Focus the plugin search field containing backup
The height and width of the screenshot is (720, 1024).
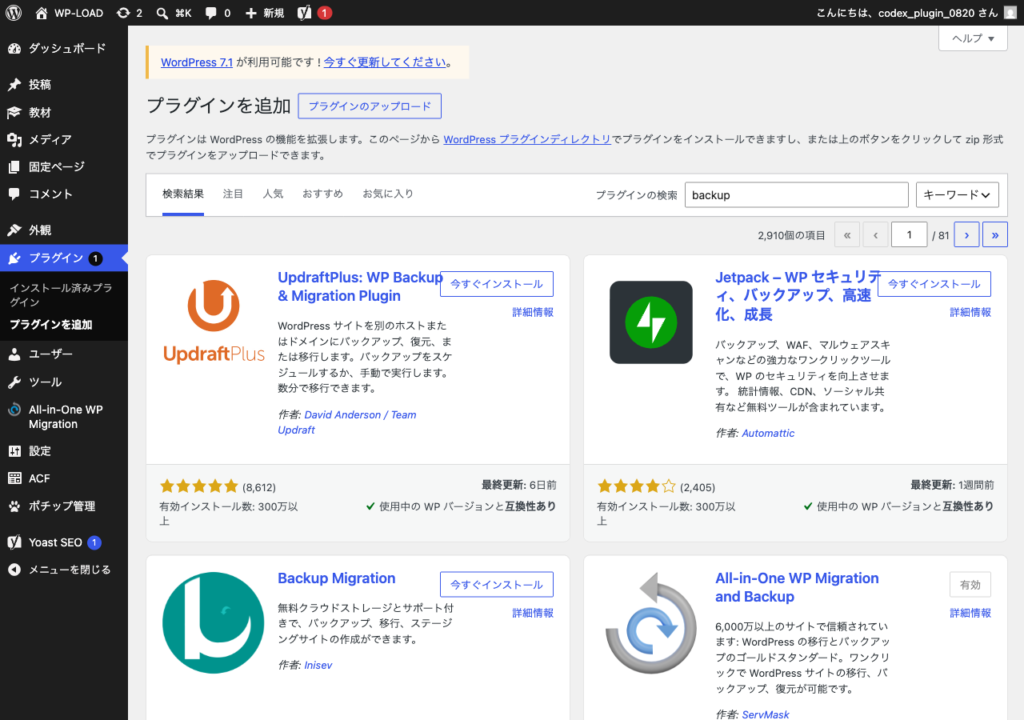click(796, 195)
